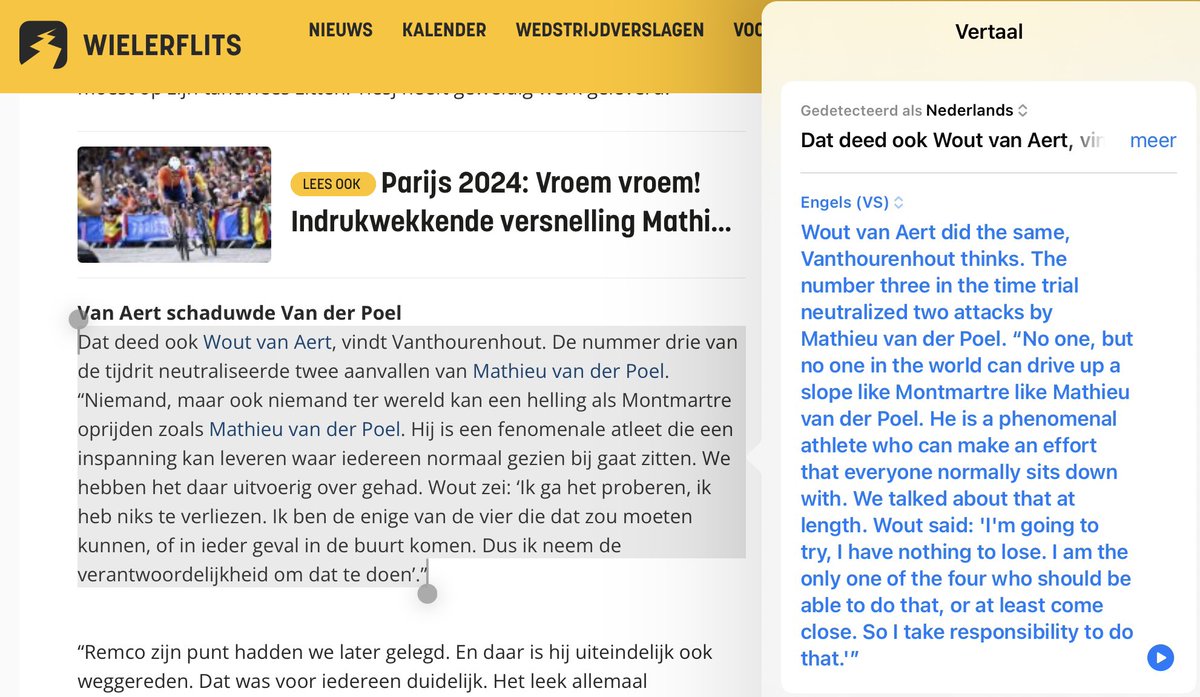Screen dimensions: 1200x697
Task: Follow Mathieu van der Poel link before 'Hij is'
Action: (x=305, y=430)
